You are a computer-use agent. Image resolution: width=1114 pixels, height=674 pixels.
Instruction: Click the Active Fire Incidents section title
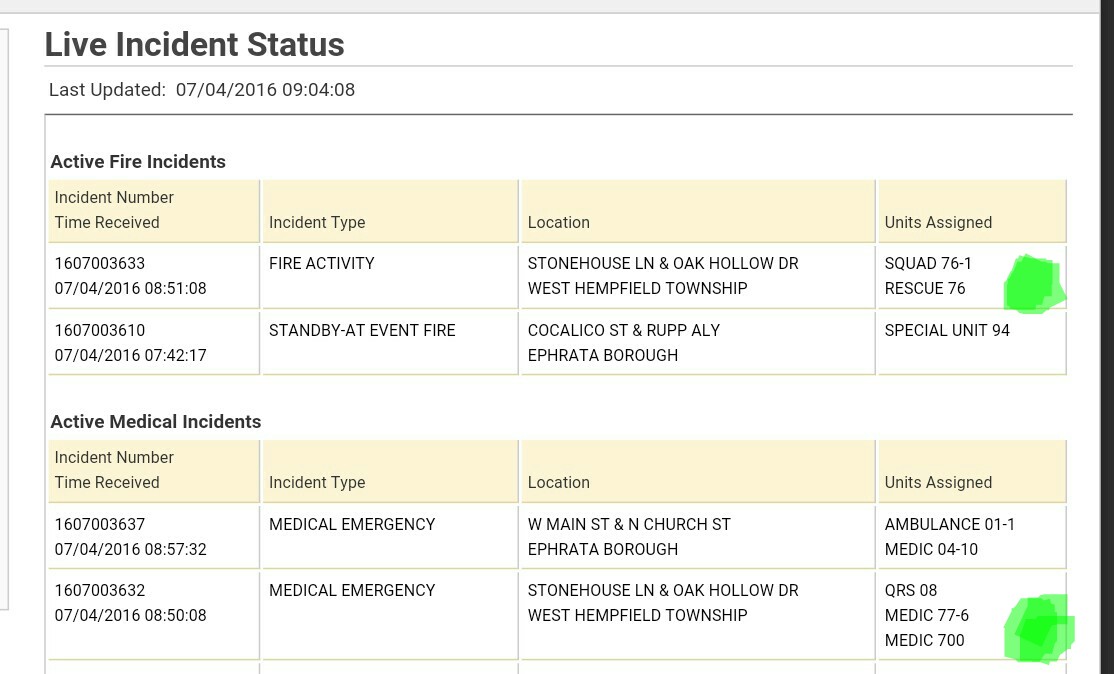138,162
